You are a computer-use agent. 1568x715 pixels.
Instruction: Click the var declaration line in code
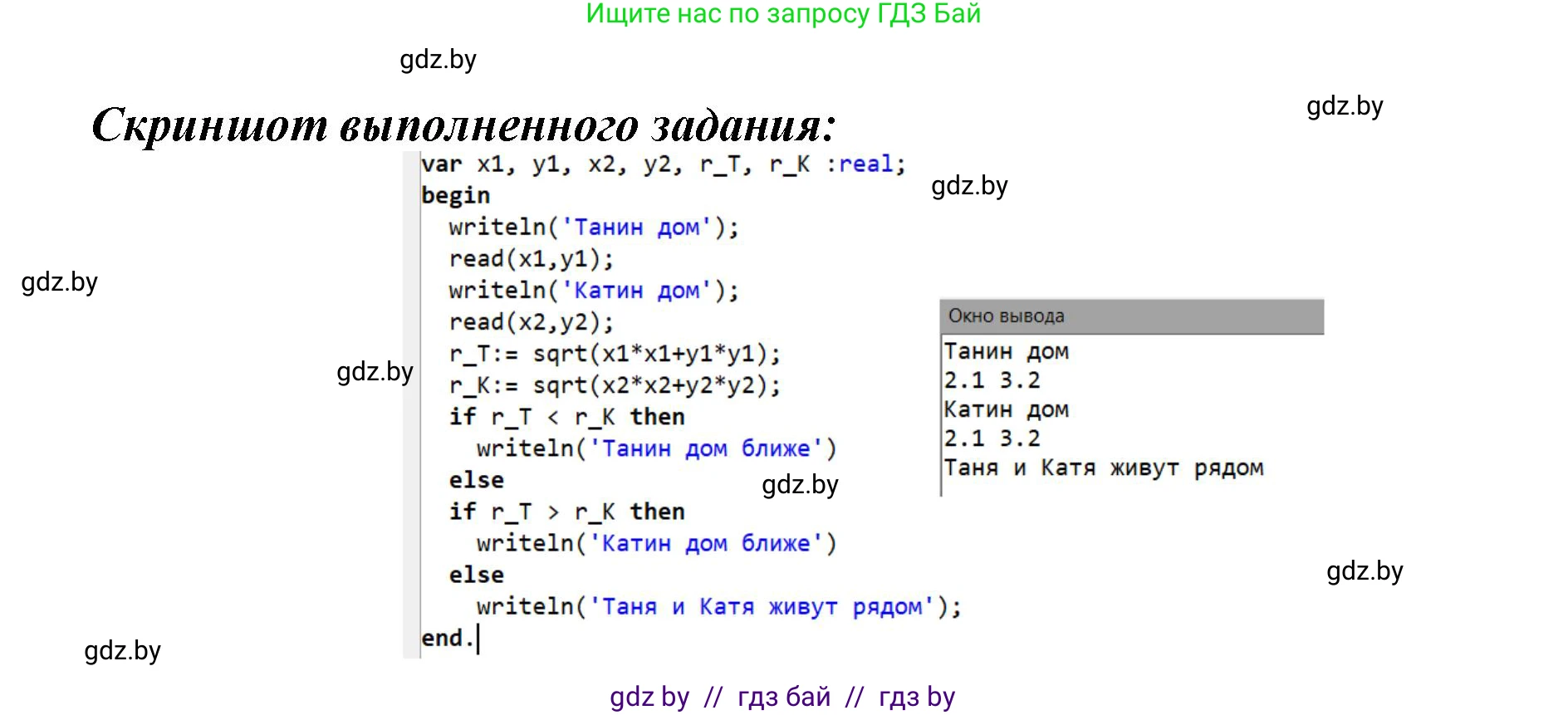[662, 164]
